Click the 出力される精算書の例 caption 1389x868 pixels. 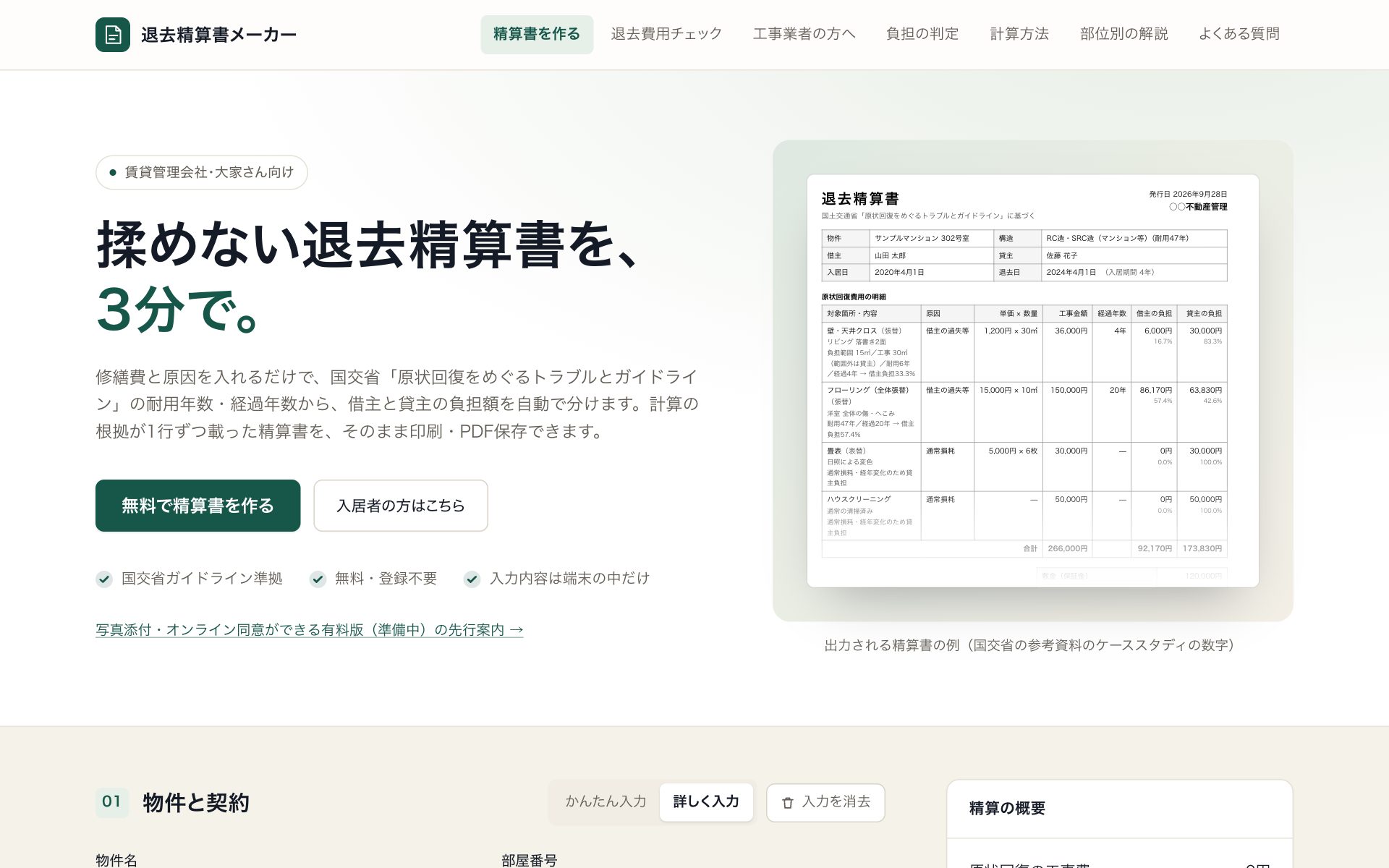tap(1032, 645)
